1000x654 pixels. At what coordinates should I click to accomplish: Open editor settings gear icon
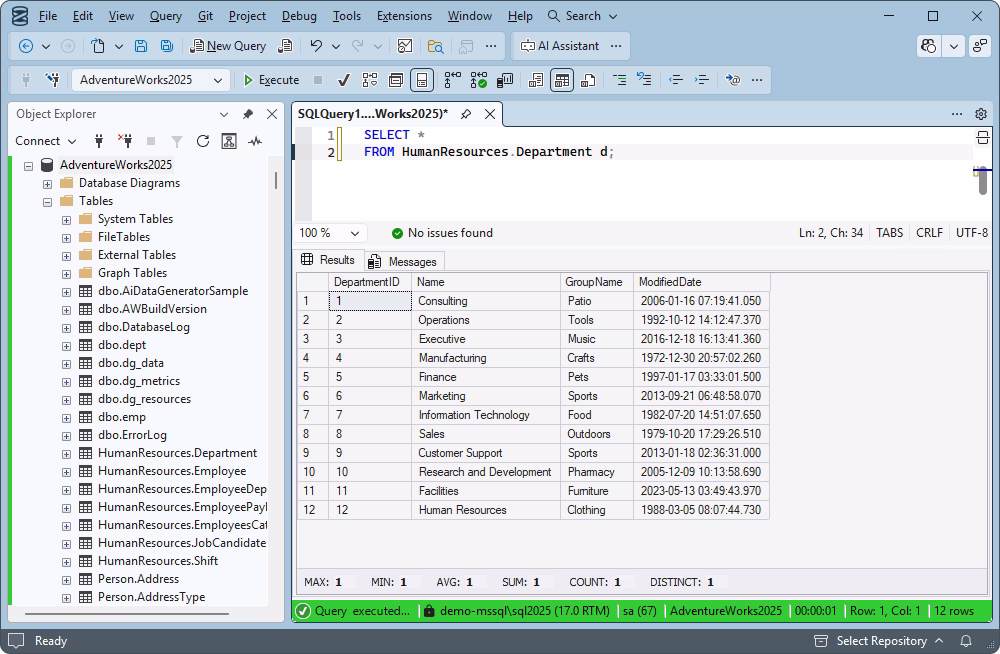[x=981, y=114]
